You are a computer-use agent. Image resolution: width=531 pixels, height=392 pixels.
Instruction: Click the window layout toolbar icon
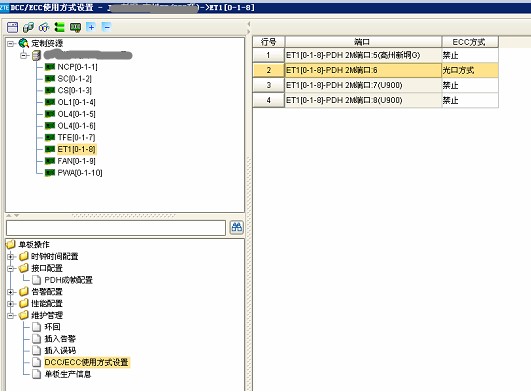click(x=13, y=27)
